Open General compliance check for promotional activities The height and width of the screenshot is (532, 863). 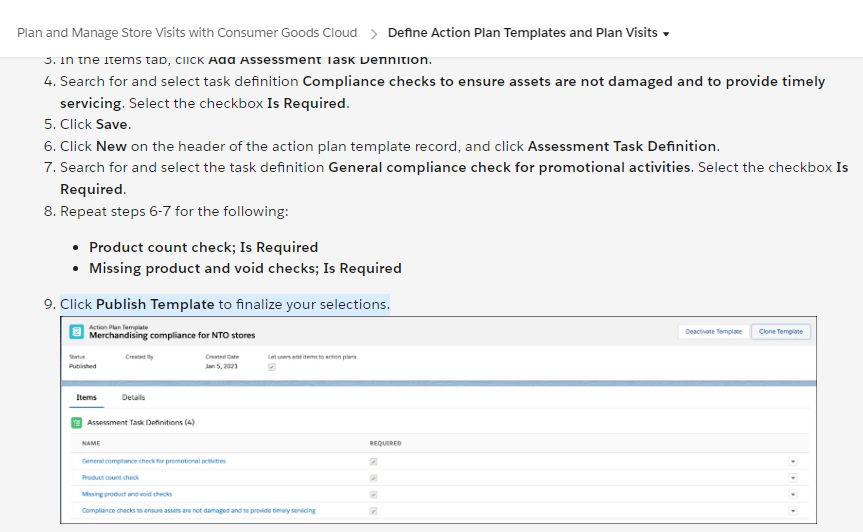(x=154, y=461)
